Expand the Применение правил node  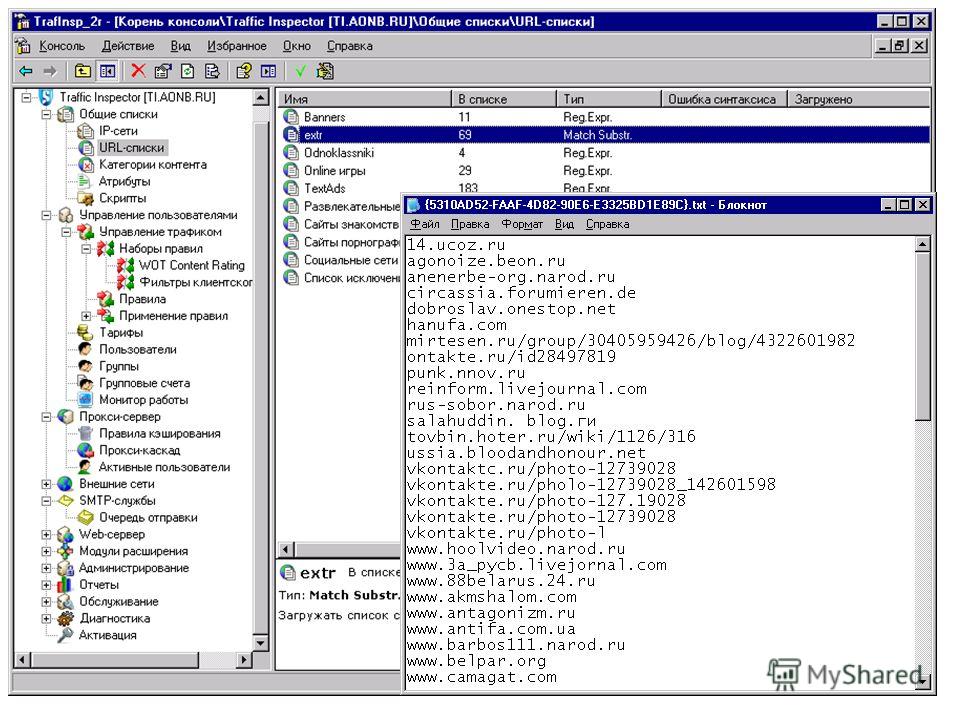point(86,317)
